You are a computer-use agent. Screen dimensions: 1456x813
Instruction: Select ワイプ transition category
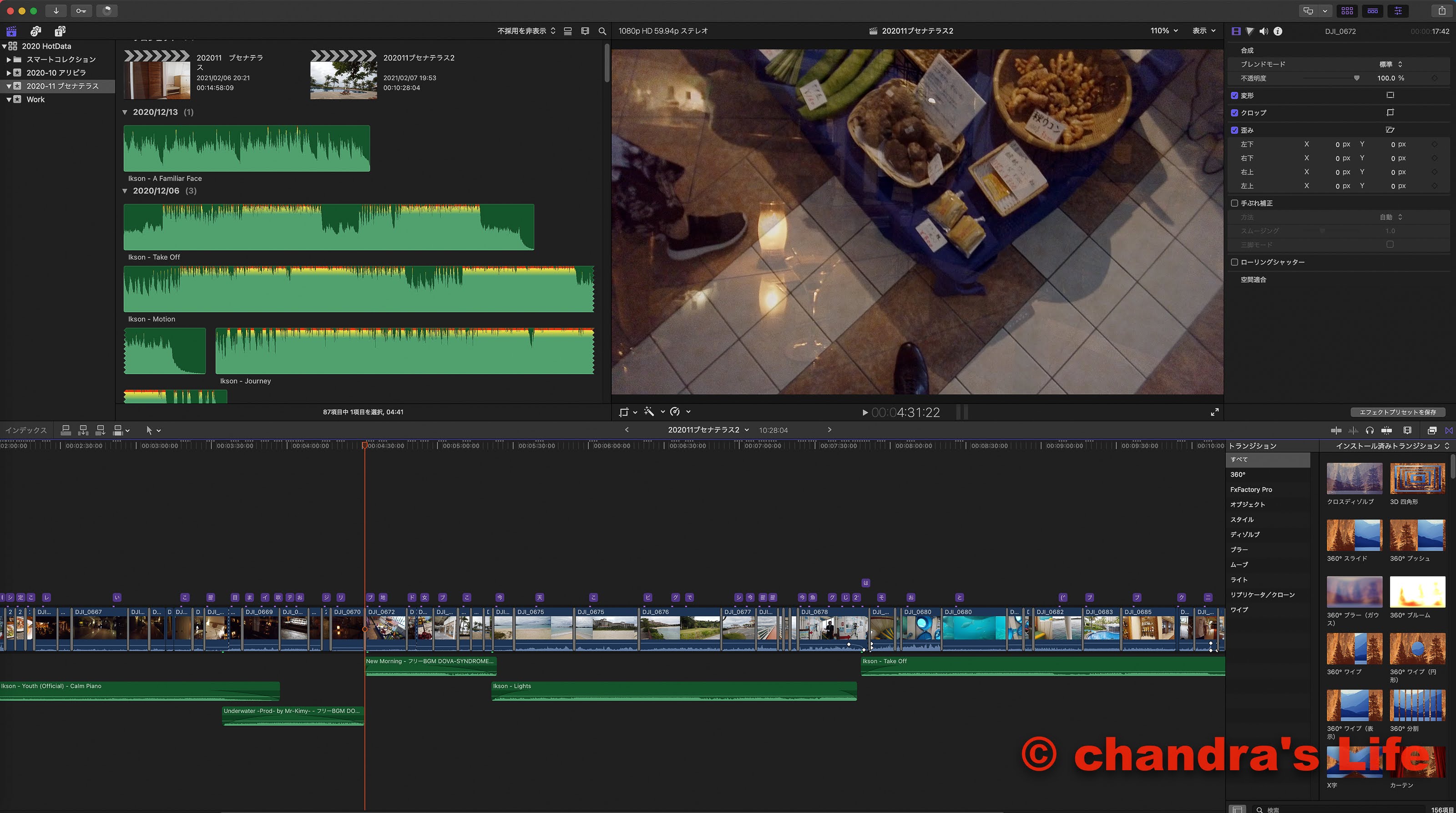pos(1268,610)
